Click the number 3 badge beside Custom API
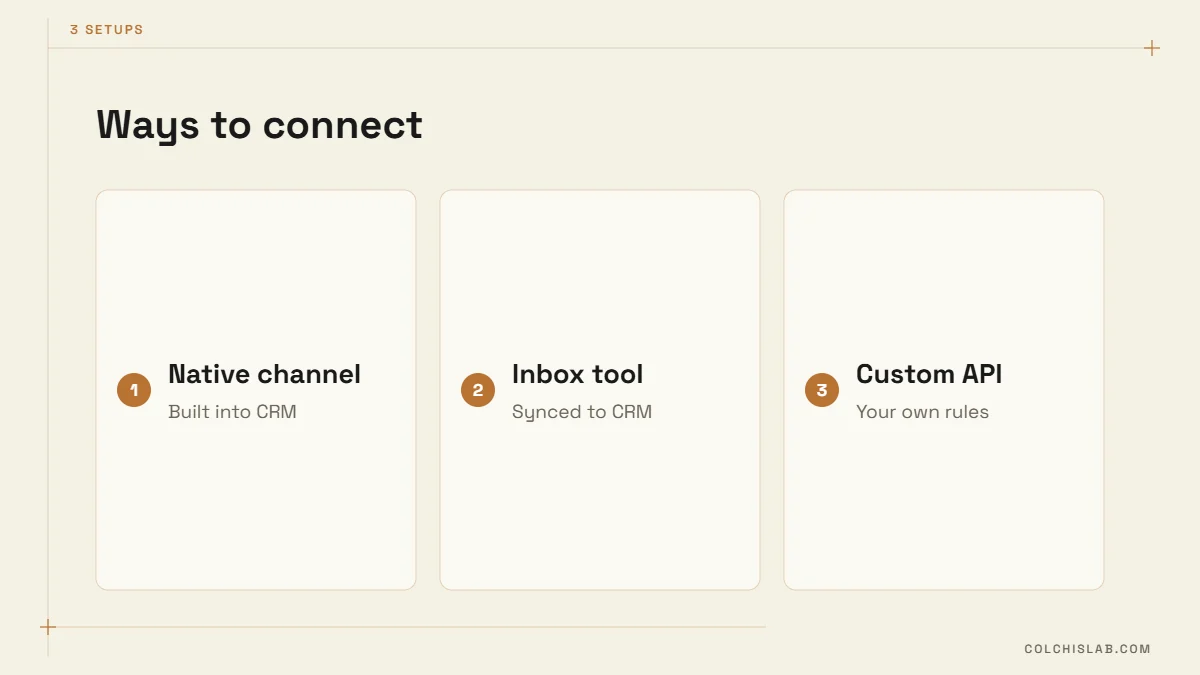Viewport: 1200px width, 675px height. (822, 390)
